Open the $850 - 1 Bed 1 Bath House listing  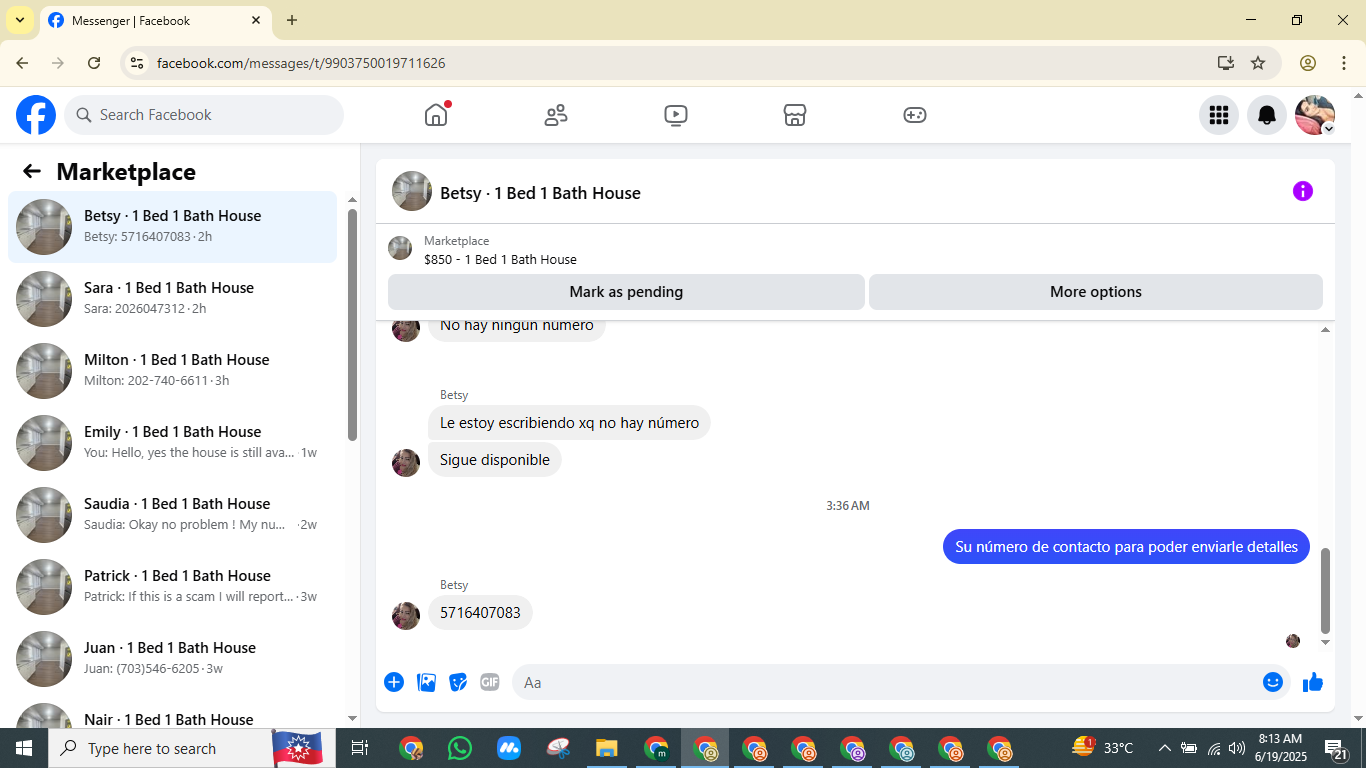500,259
